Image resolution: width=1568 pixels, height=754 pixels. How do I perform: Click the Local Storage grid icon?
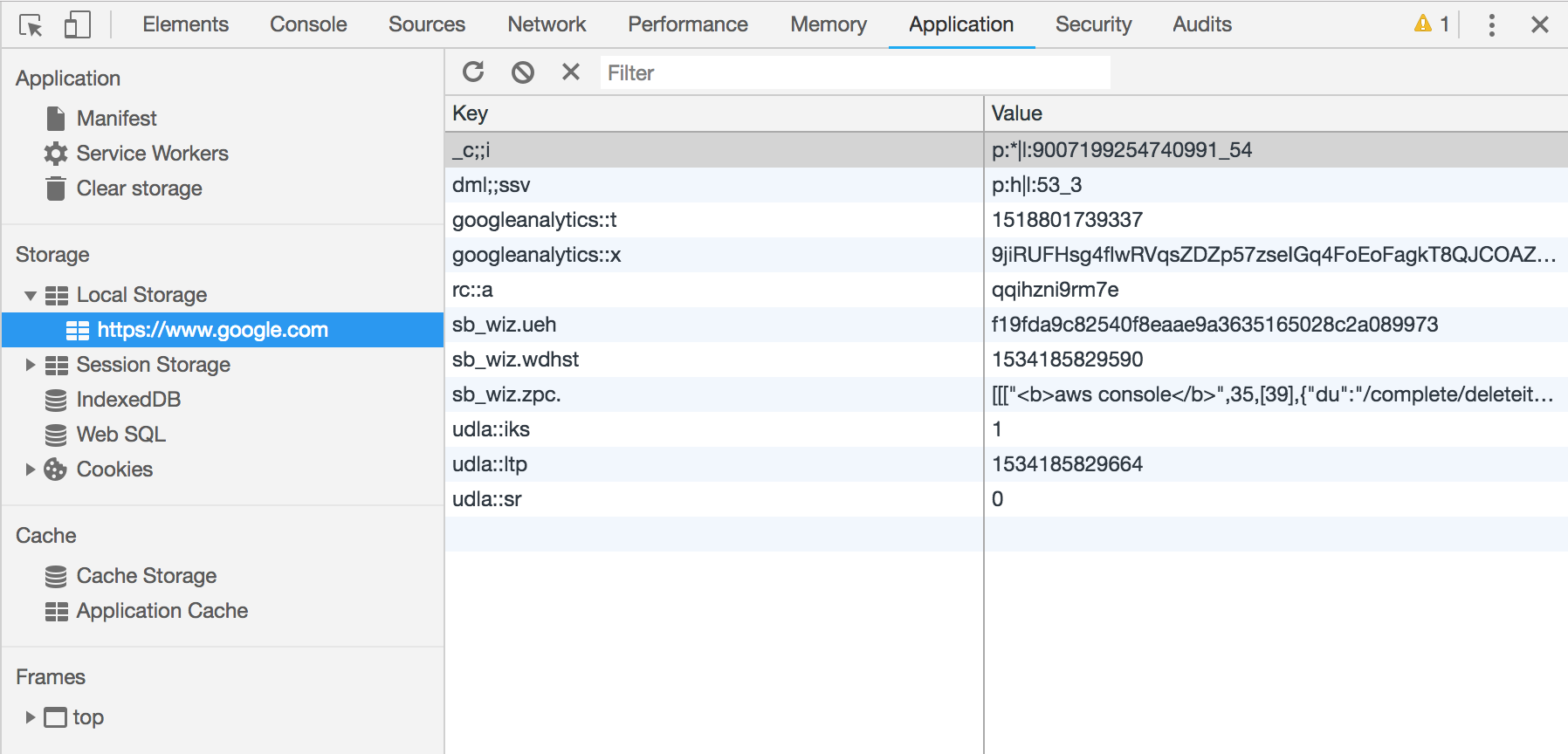pyautogui.click(x=57, y=295)
